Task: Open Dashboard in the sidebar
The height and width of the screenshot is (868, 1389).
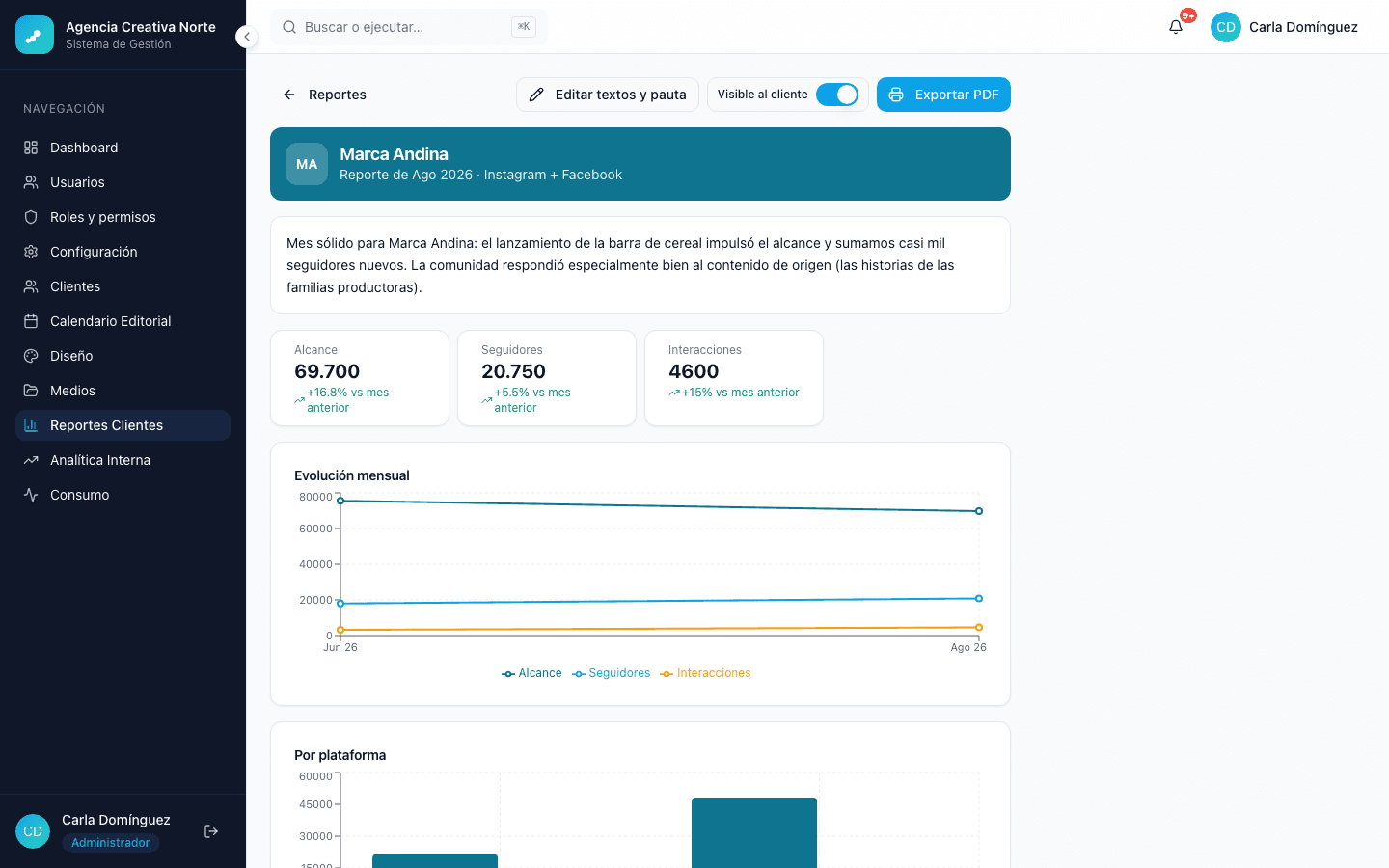Action: [123, 148]
